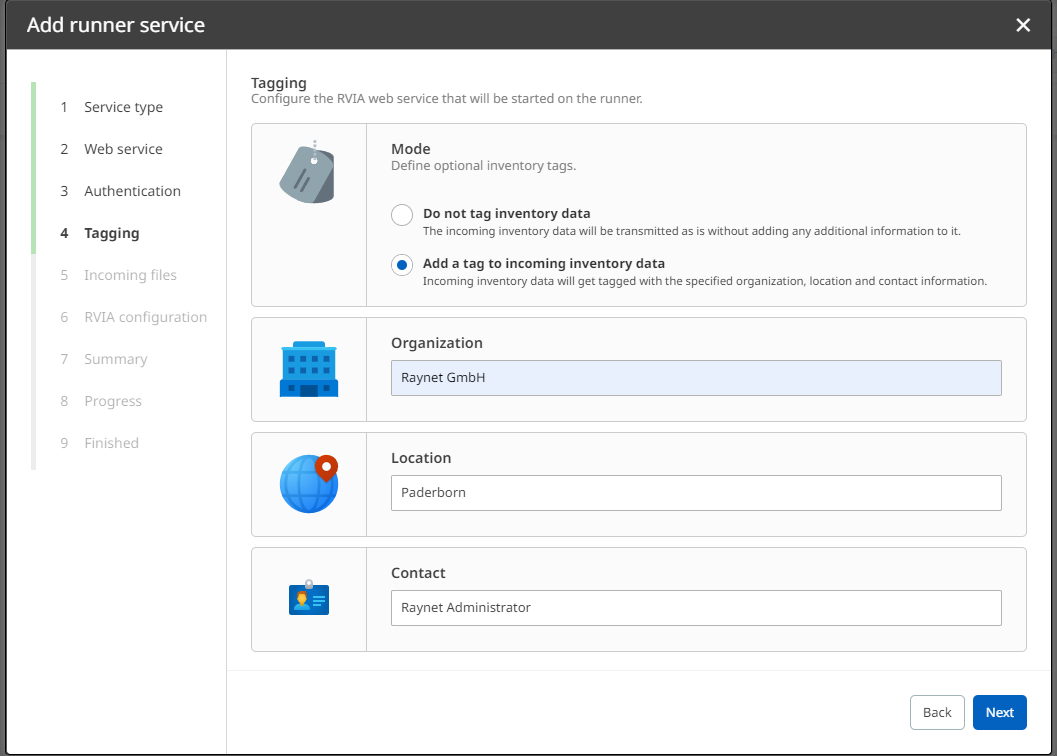Click the 'Tagging' page heading

(x=278, y=83)
